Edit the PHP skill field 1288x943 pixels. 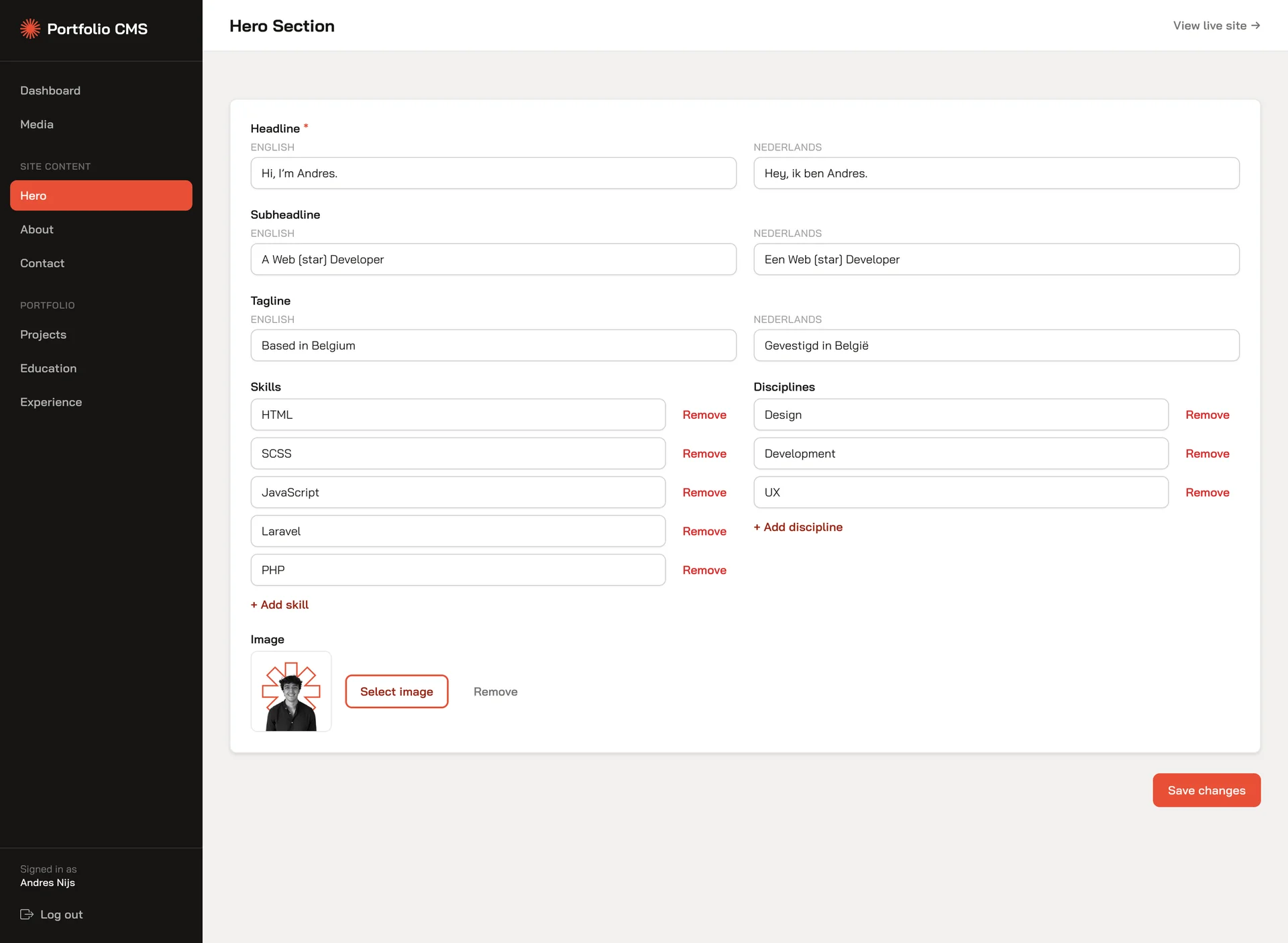click(458, 570)
